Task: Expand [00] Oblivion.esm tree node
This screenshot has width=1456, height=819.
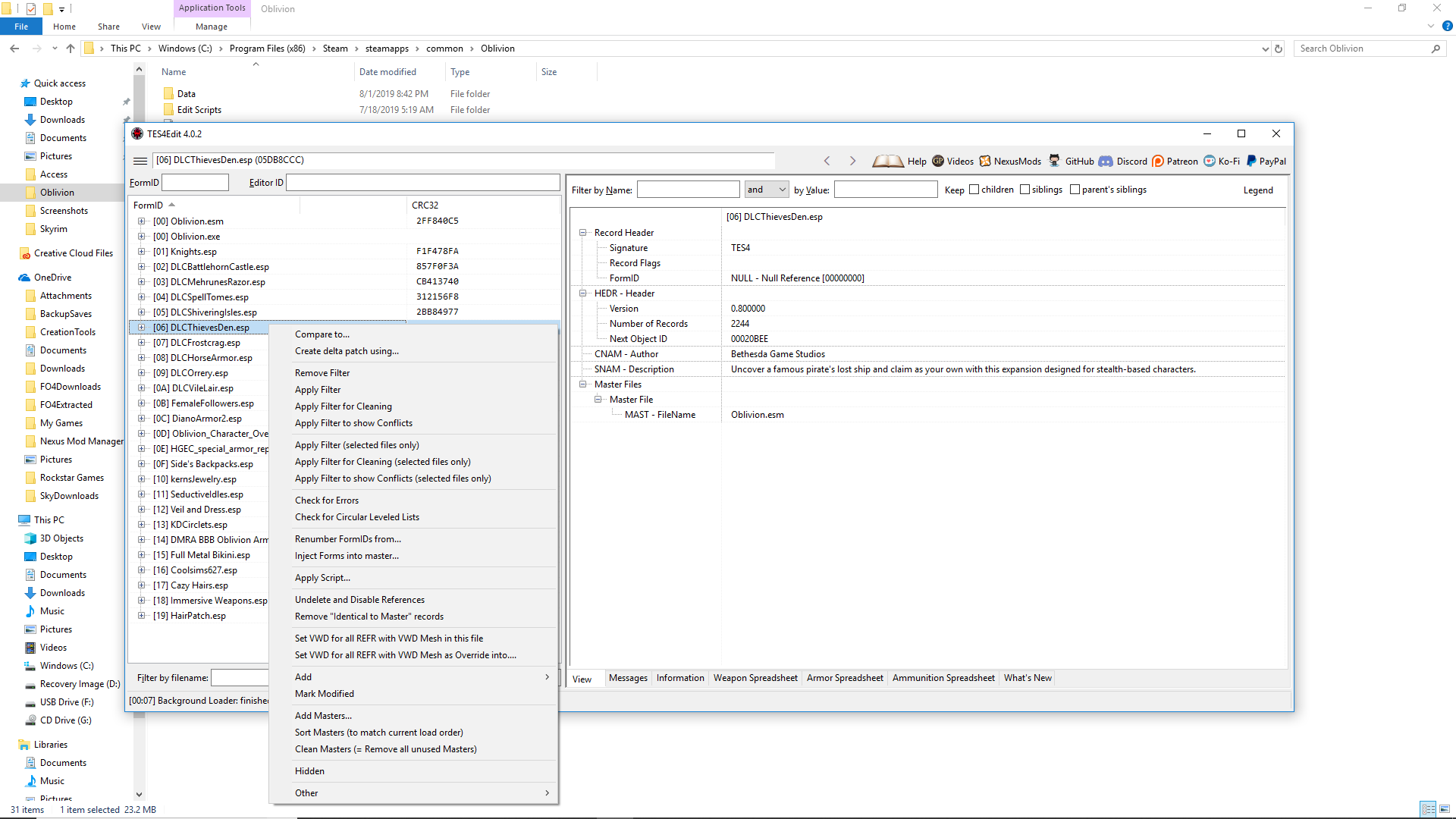Action: tap(141, 221)
